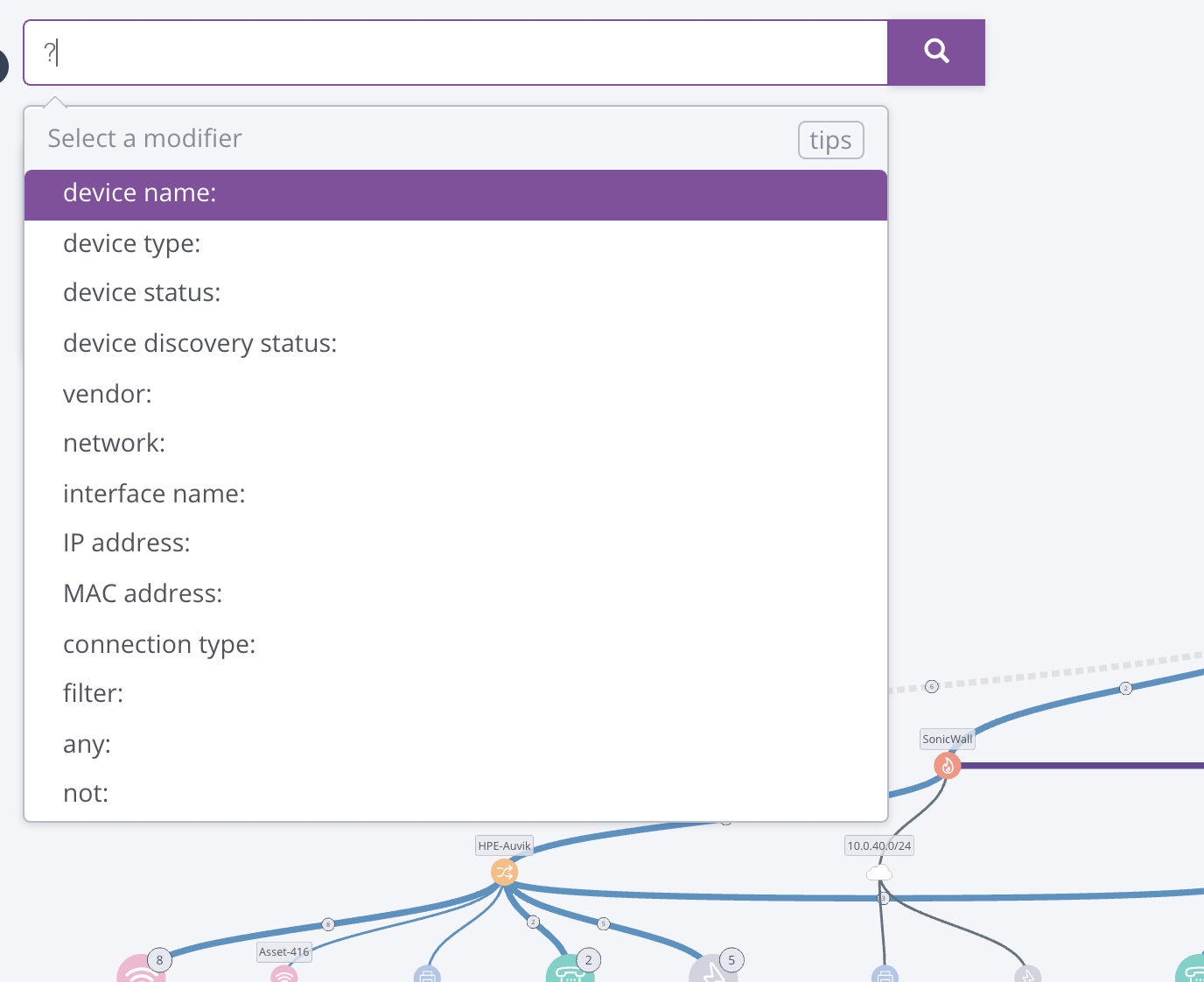Select the printer device icon below HPE-Auvik

(427, 974)
